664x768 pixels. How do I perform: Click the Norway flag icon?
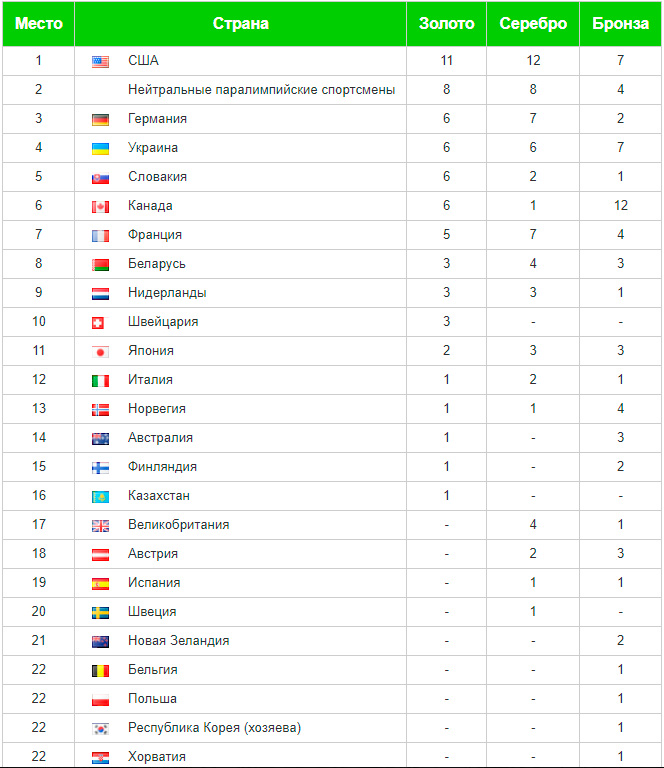click(100, 409)
